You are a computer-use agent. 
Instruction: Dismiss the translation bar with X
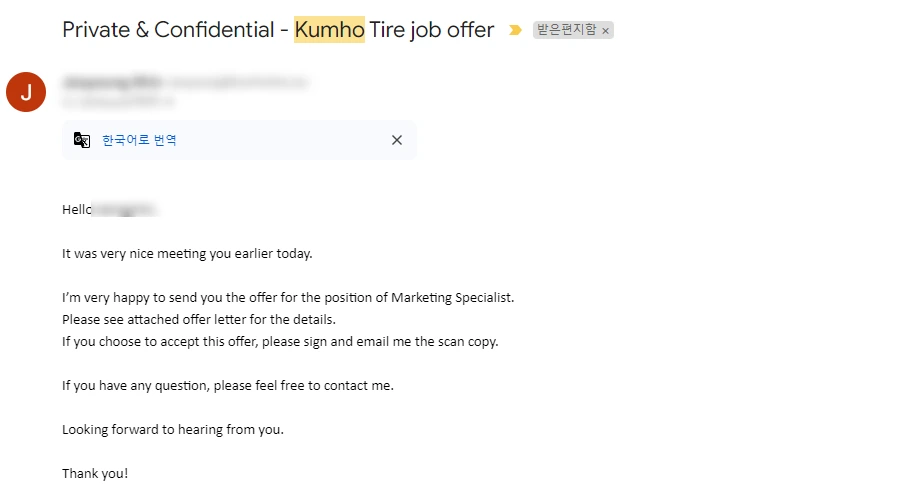click(397, 140)
